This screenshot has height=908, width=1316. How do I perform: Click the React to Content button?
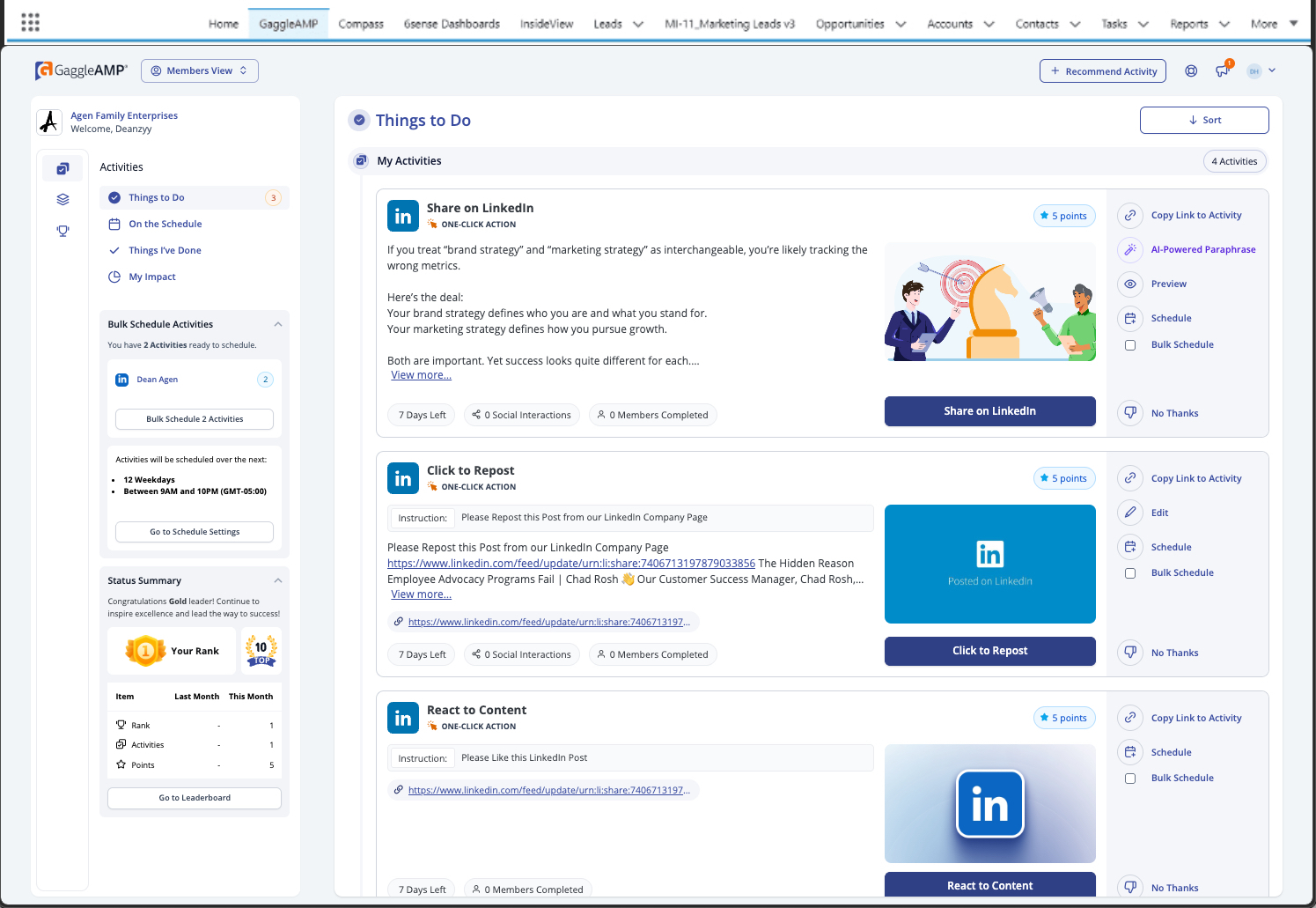point(990,885)
